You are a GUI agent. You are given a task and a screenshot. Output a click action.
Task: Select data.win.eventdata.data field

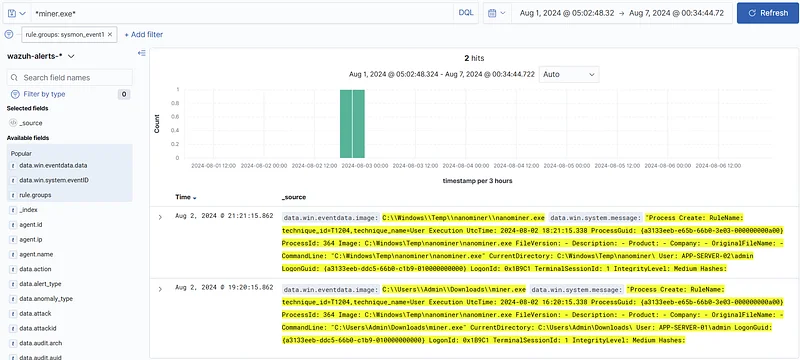pyautogui.click(x=53, y=166)
